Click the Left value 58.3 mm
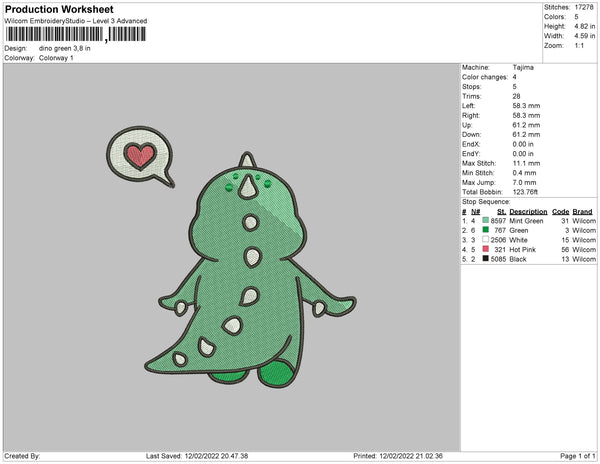Image resolution: width=600 pixels, height=464 pixels. (527, 106)
